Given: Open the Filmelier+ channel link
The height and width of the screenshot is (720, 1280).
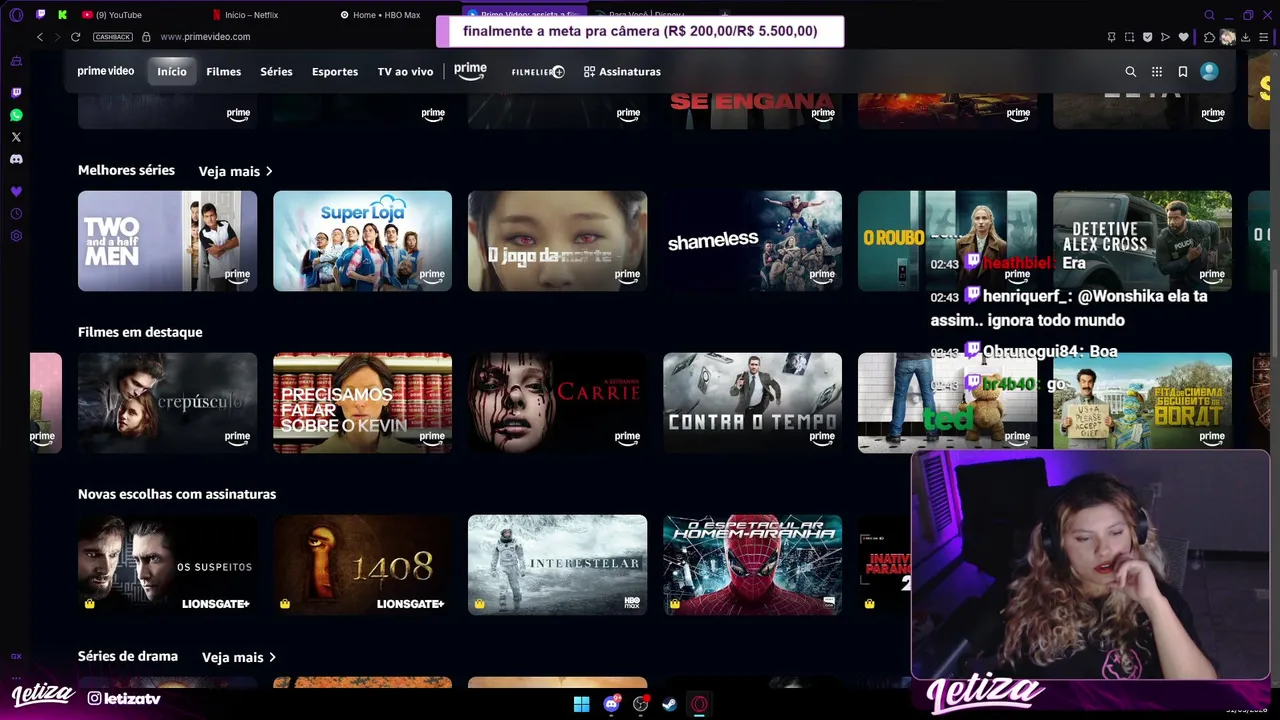Looking at the screenshot, I should tap(538, 72).
